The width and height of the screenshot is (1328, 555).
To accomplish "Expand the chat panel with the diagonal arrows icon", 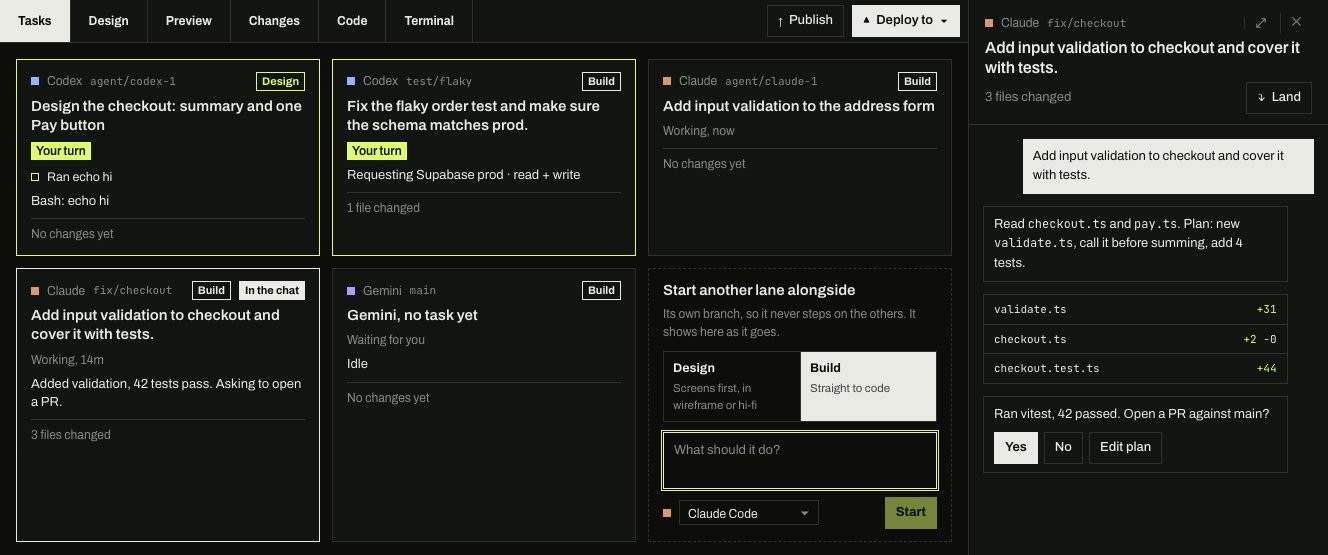I will pyautogui.click(x=1261, y=22).
